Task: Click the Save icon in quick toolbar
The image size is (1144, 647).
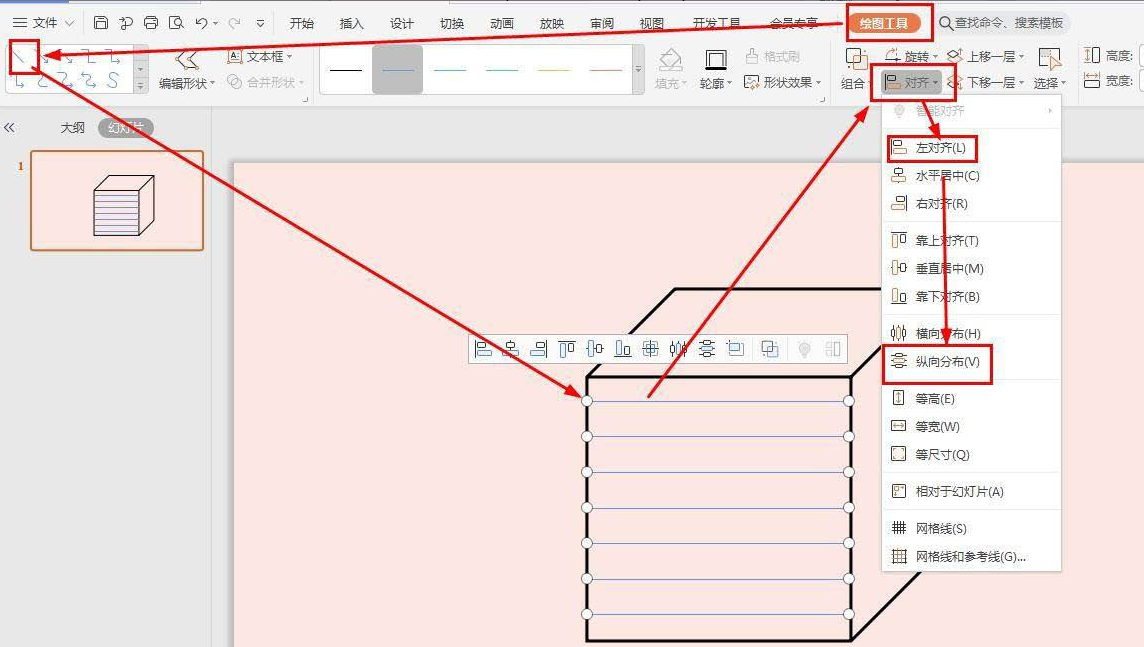Action: point(101,23)
